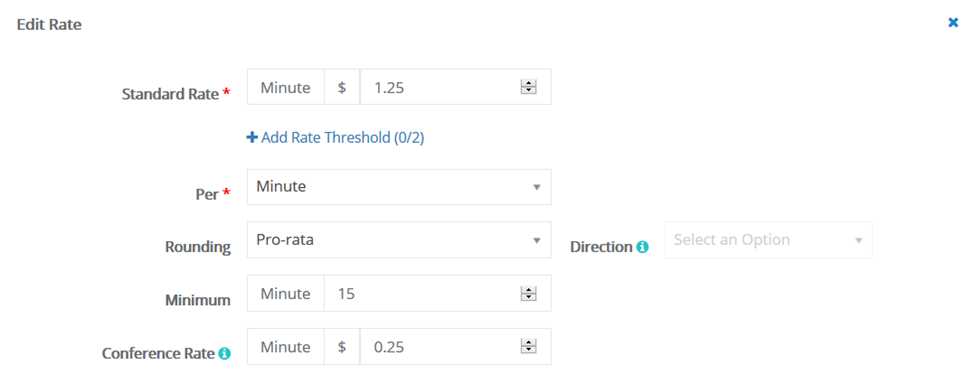Click the Minute prefix in Minimum field
975x384 pixels.
pos(285,293)
